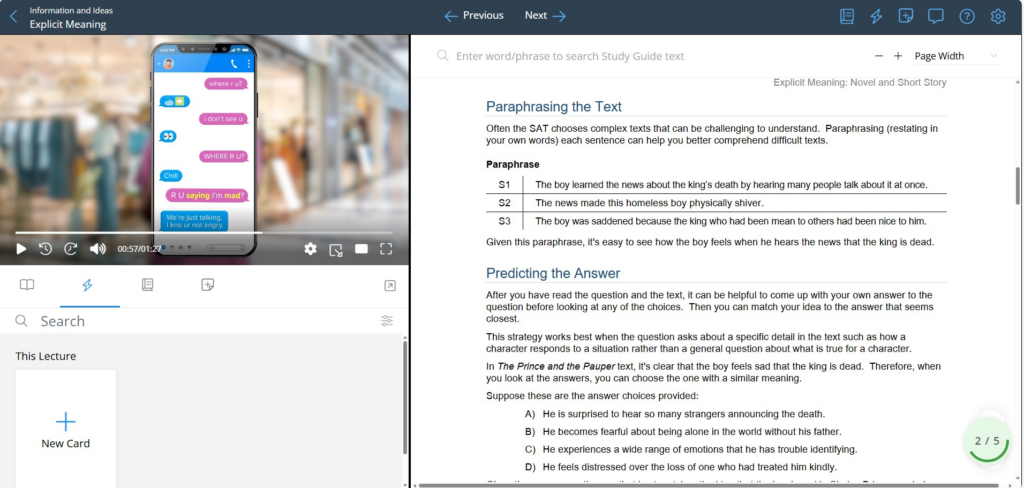
Task: Rewind the video ten seconds
Action: (x=45, y=249)
